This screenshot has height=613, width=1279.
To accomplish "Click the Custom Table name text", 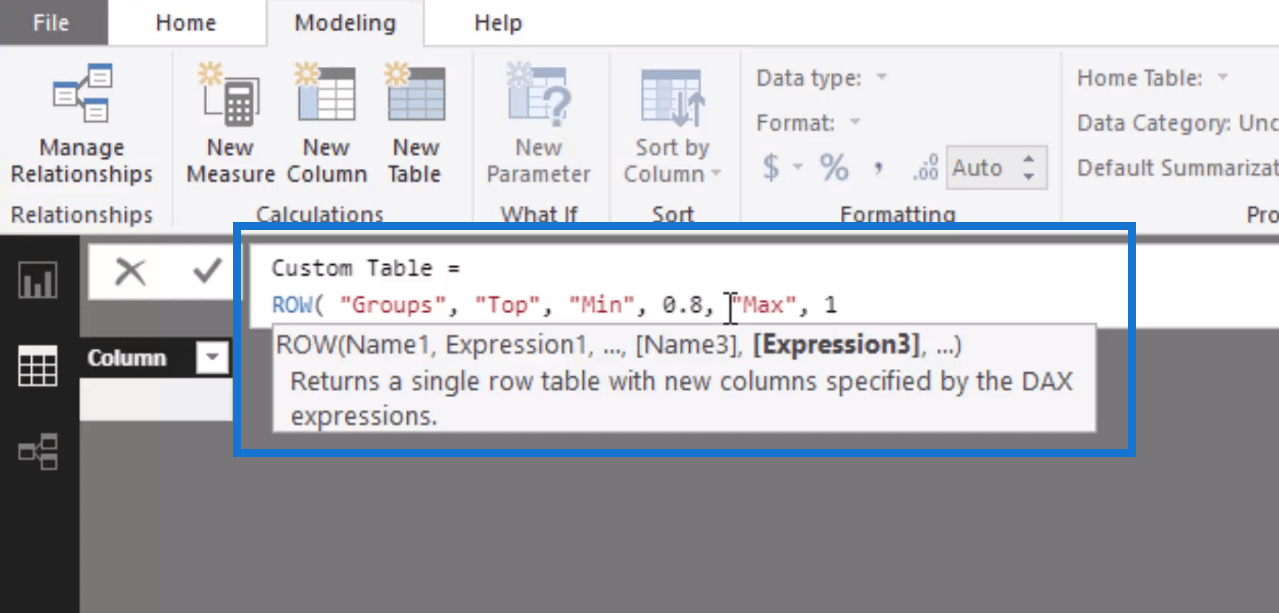I will (x=352, y=268).
